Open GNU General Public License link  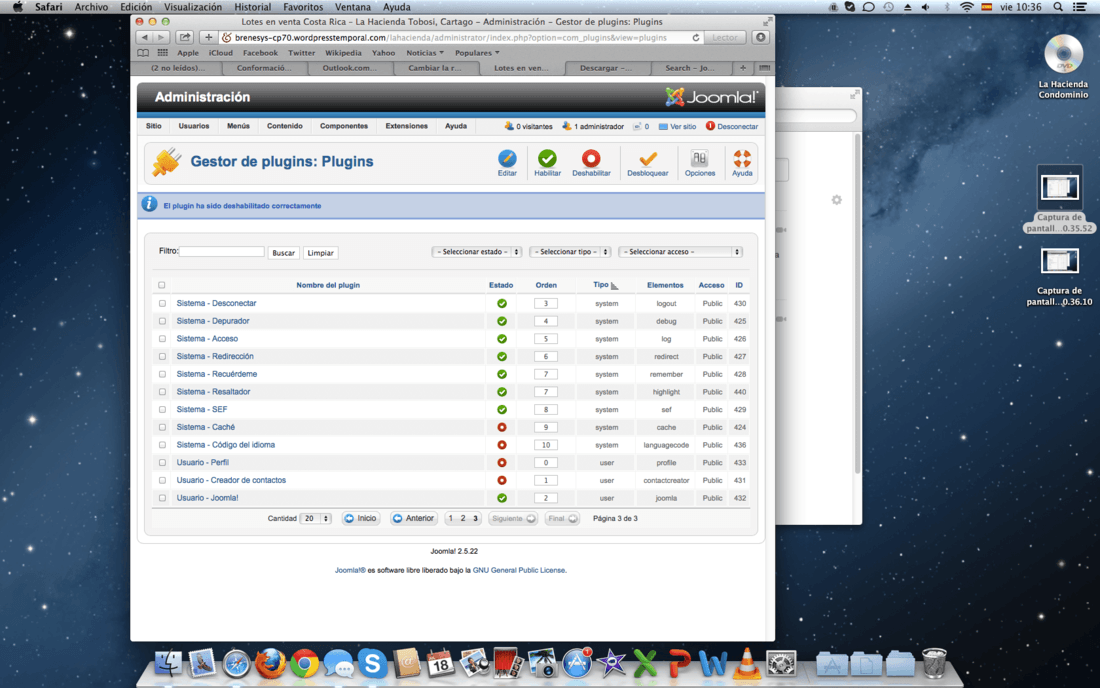point(519,570)
